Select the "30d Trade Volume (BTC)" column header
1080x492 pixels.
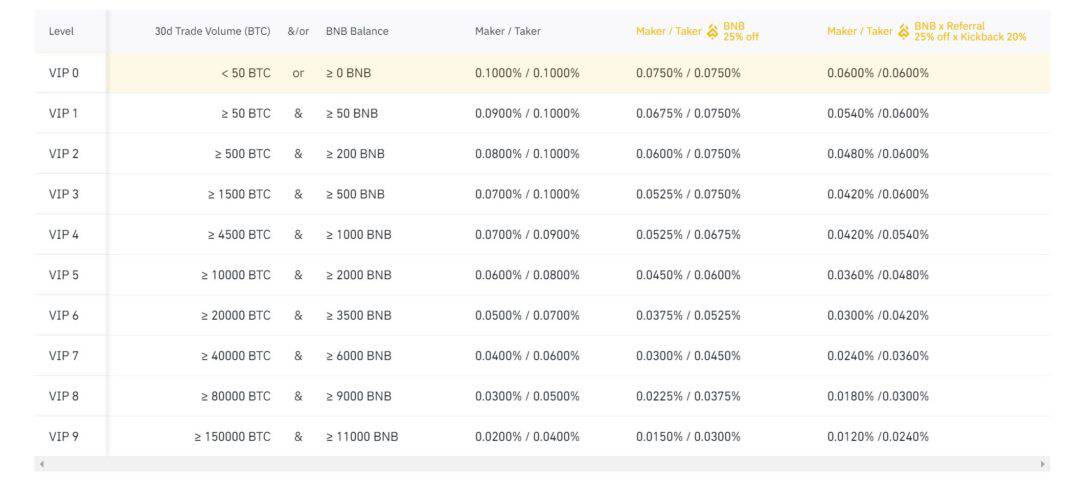click(x=212, y=31)
